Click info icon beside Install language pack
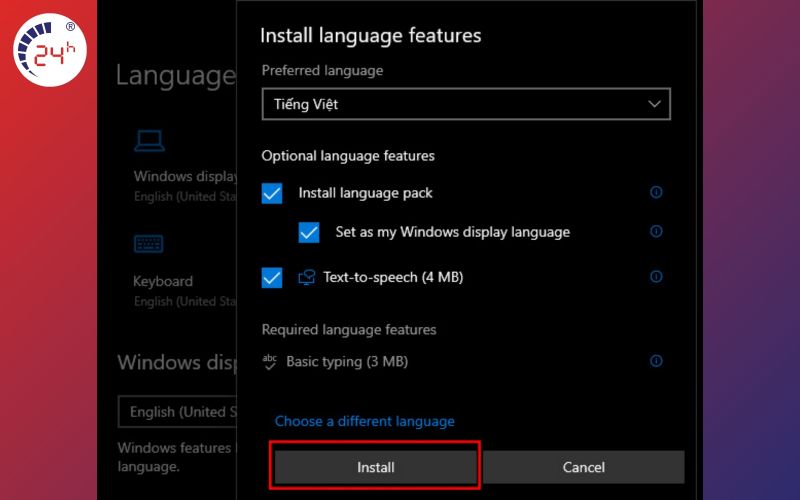Viewport: 800px width, 500px height. coord(656,192)
